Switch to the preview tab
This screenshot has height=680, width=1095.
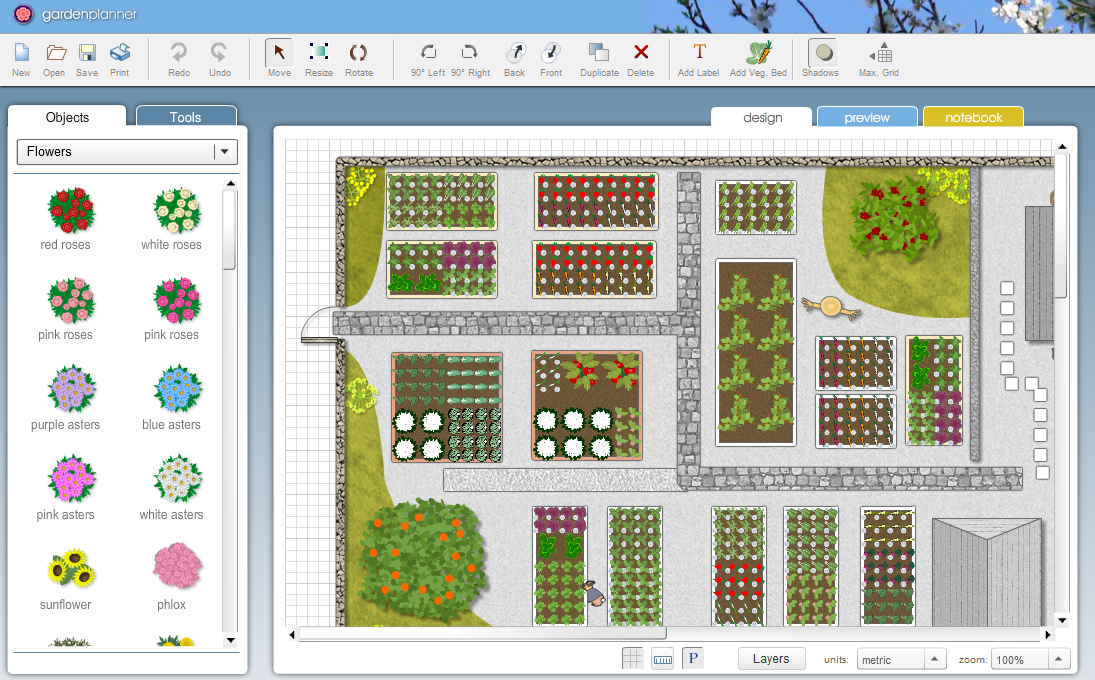866,117
